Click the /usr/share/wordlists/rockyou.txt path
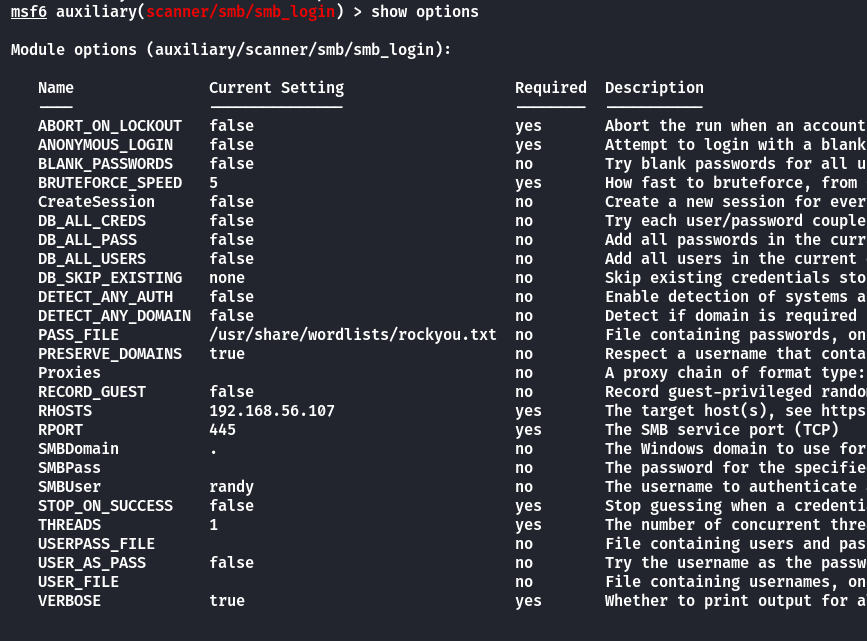This screenshot has width=867, height=641. point(353,335)
